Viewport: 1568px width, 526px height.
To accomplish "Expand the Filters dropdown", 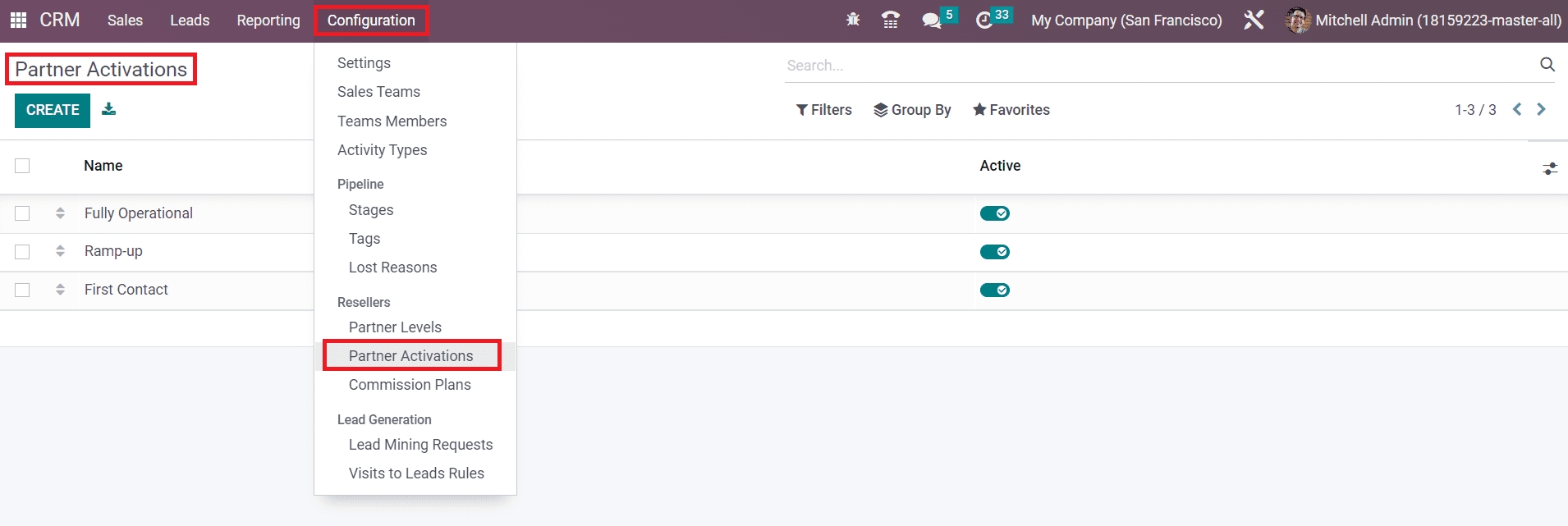I will click(823, 110).
